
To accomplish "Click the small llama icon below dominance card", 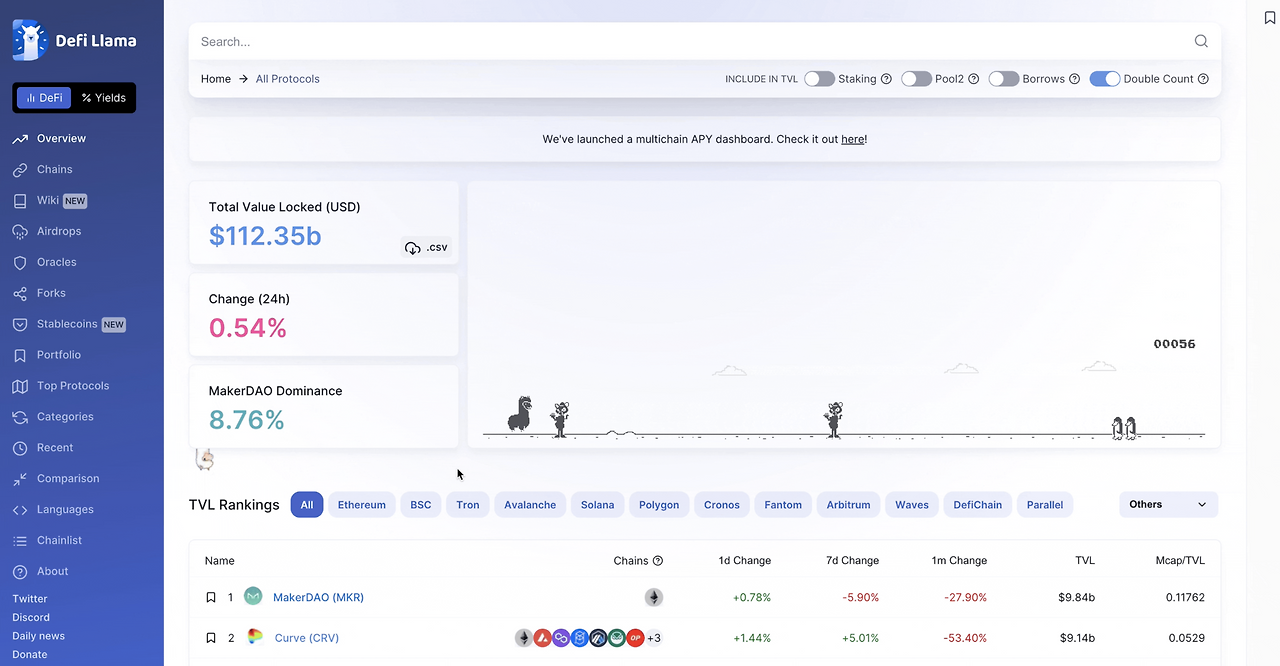I will (204, 459).
